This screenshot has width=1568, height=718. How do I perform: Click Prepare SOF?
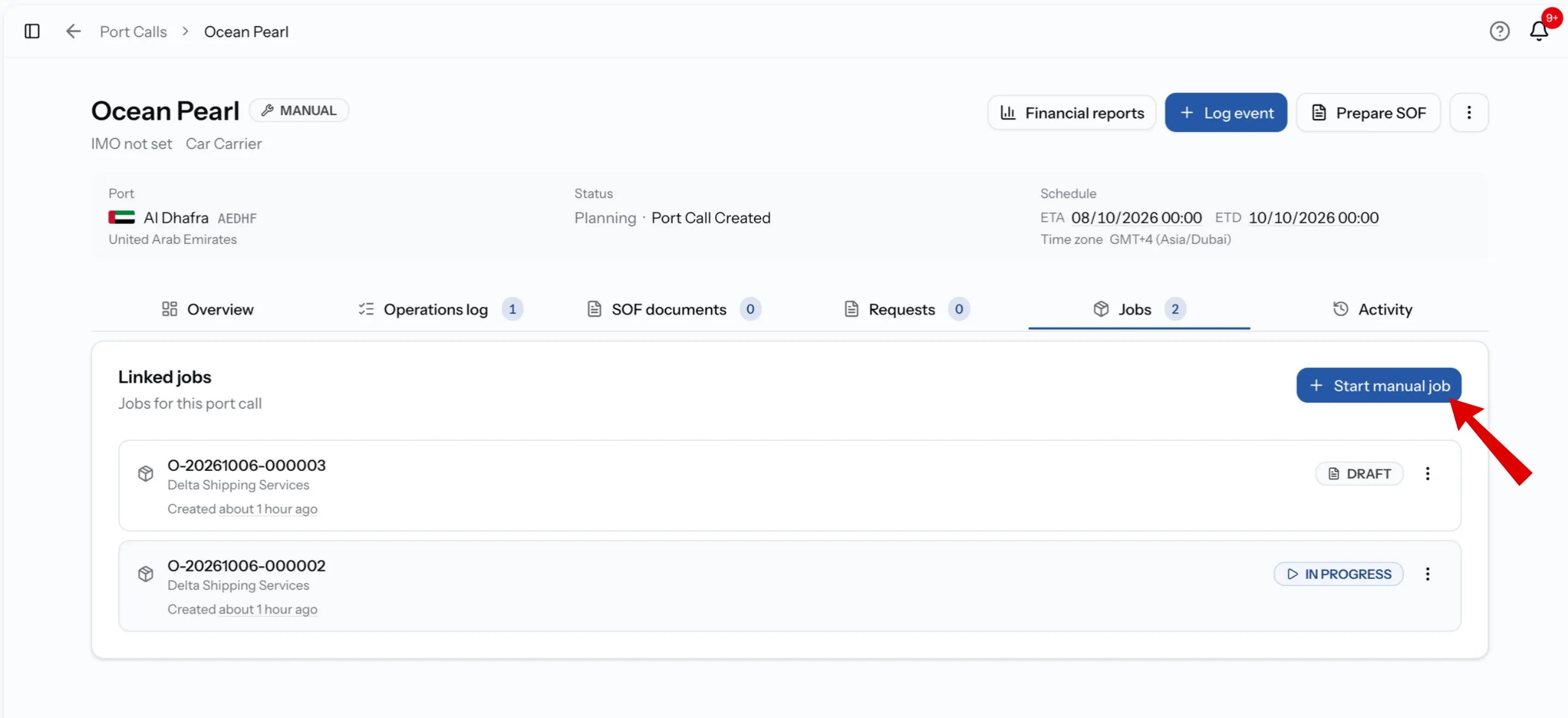tap(1368, 112)
